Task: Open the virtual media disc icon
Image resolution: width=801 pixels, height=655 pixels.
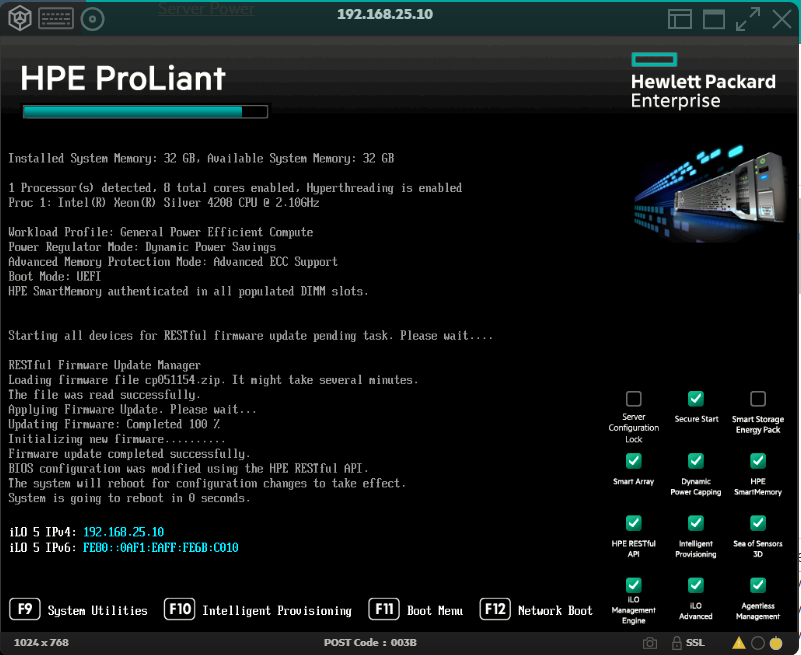Action: click(x=92, y=20)
